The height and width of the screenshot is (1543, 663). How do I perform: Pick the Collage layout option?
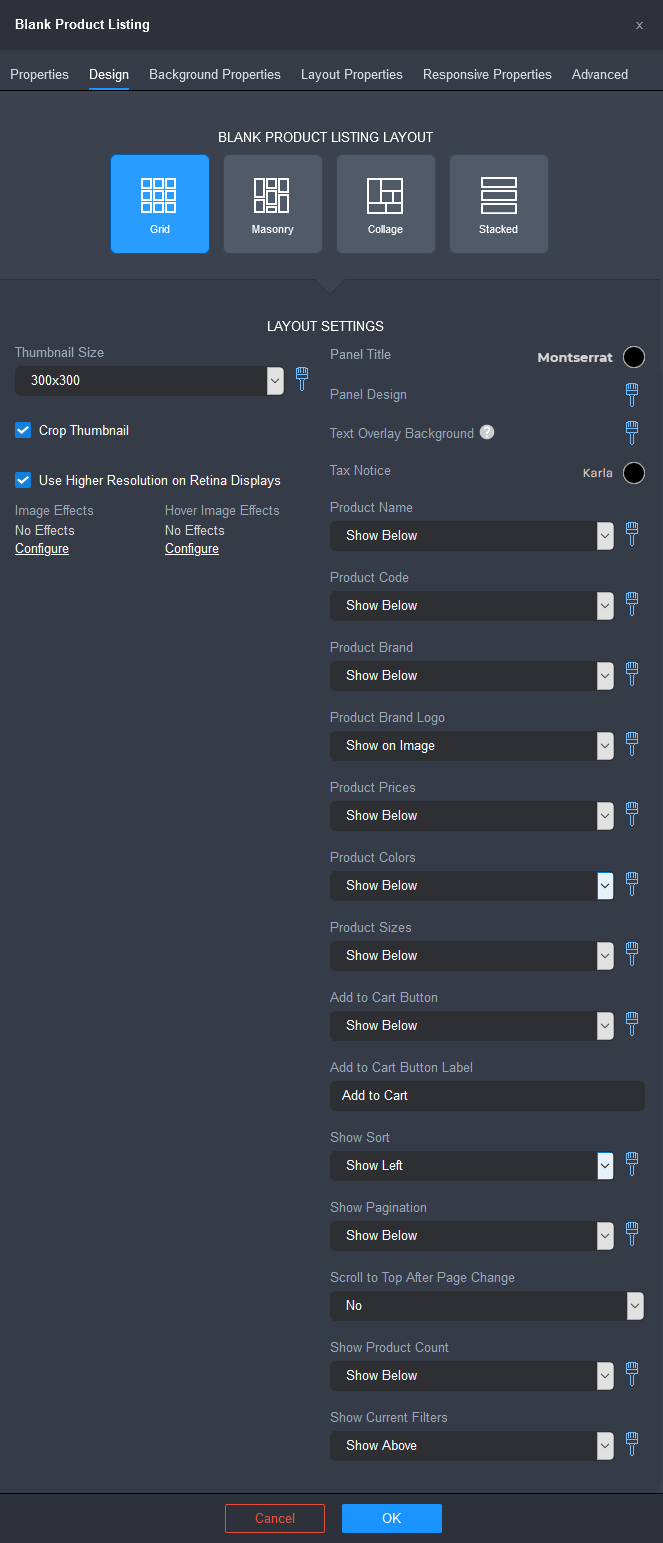click(386, 204)
